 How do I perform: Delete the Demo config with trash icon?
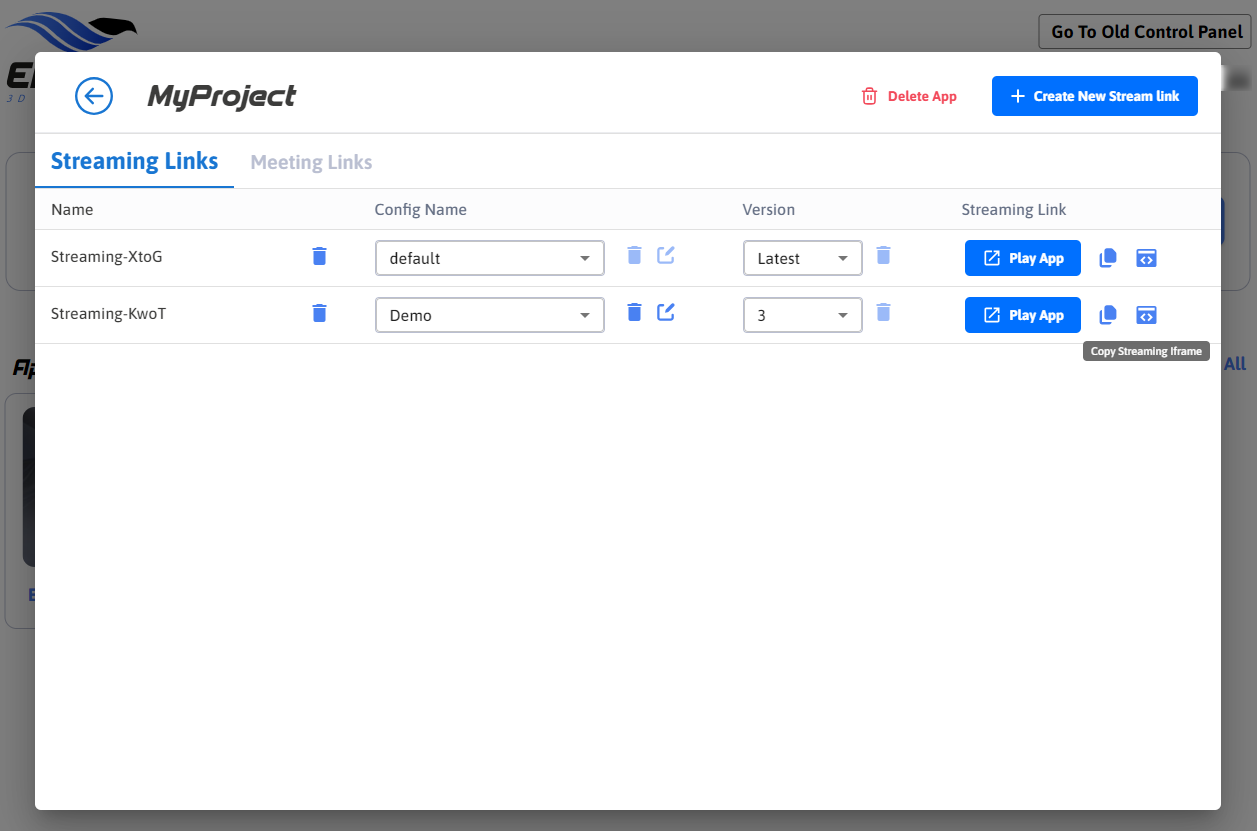coord(634,312)
